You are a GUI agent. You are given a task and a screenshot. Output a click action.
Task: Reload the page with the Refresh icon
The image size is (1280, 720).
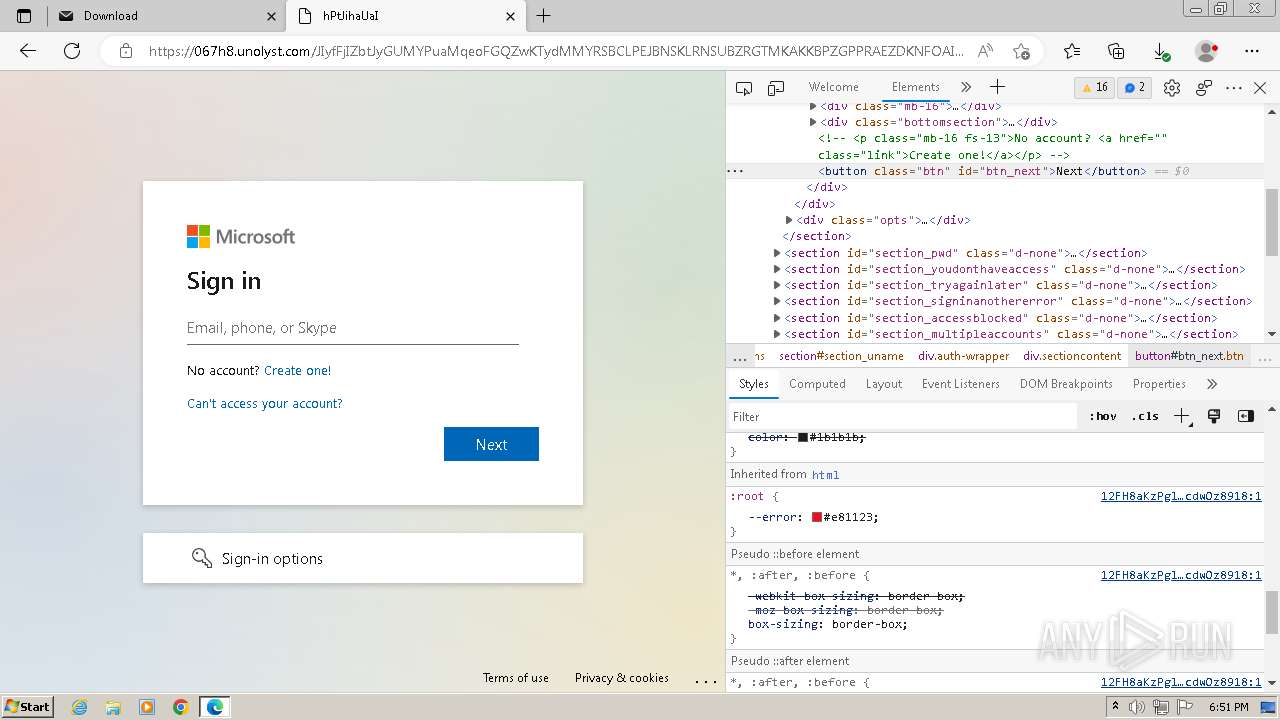point(72,51)
